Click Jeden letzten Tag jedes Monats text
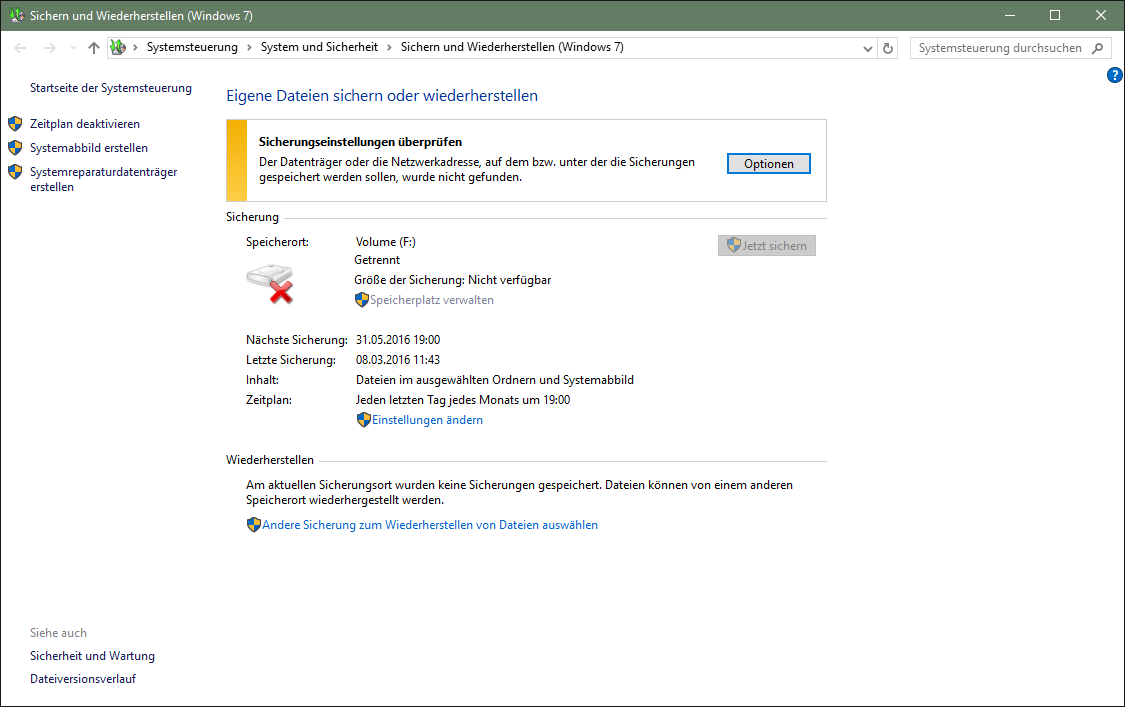Viewport: 1125px width, 707px height. [x=463, y=400]
